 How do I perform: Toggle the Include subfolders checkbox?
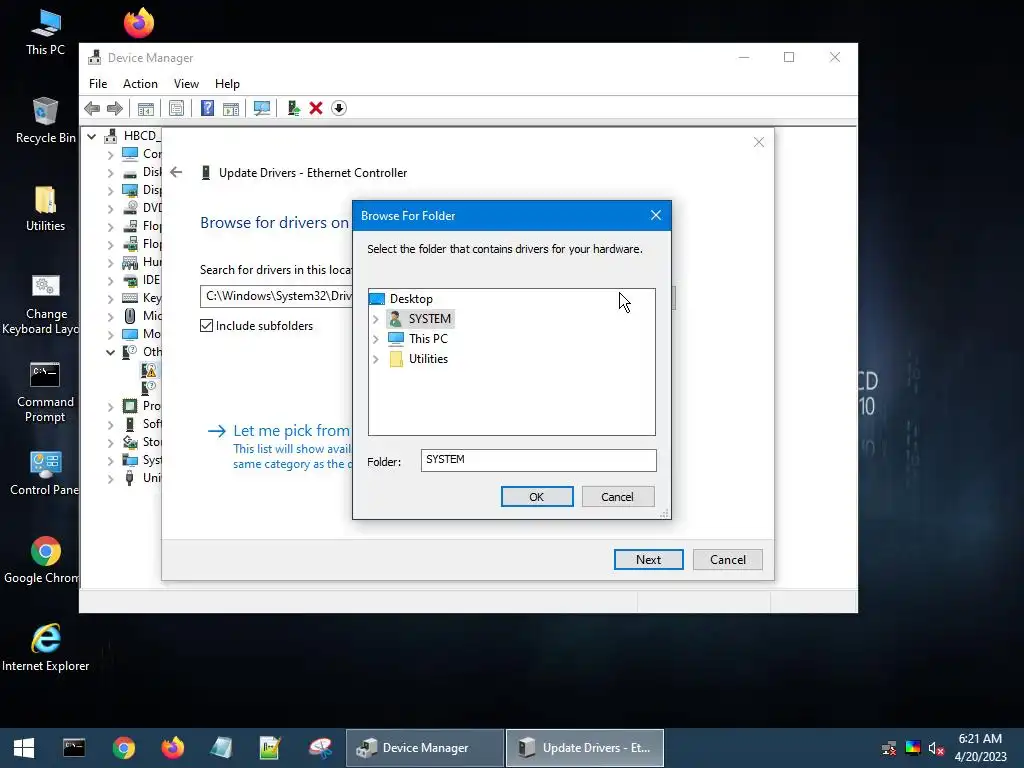(x=206, y=326)
